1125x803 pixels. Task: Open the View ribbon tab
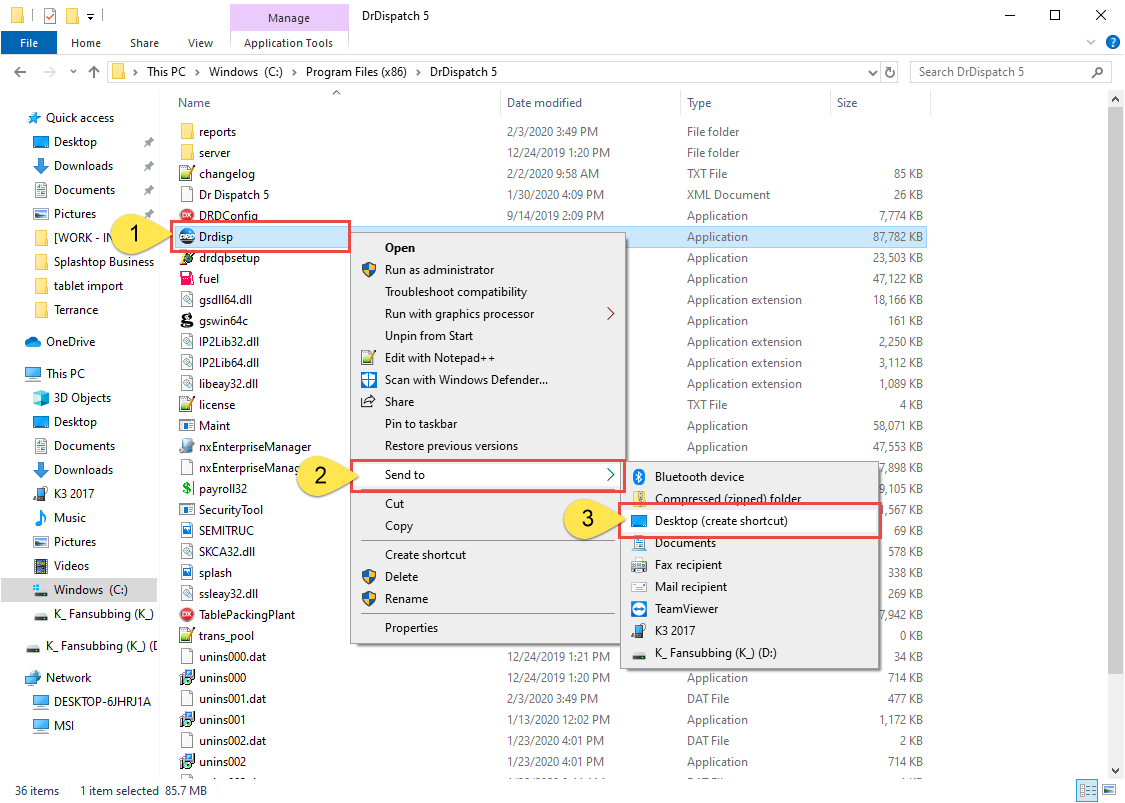[x=200, y=43]
